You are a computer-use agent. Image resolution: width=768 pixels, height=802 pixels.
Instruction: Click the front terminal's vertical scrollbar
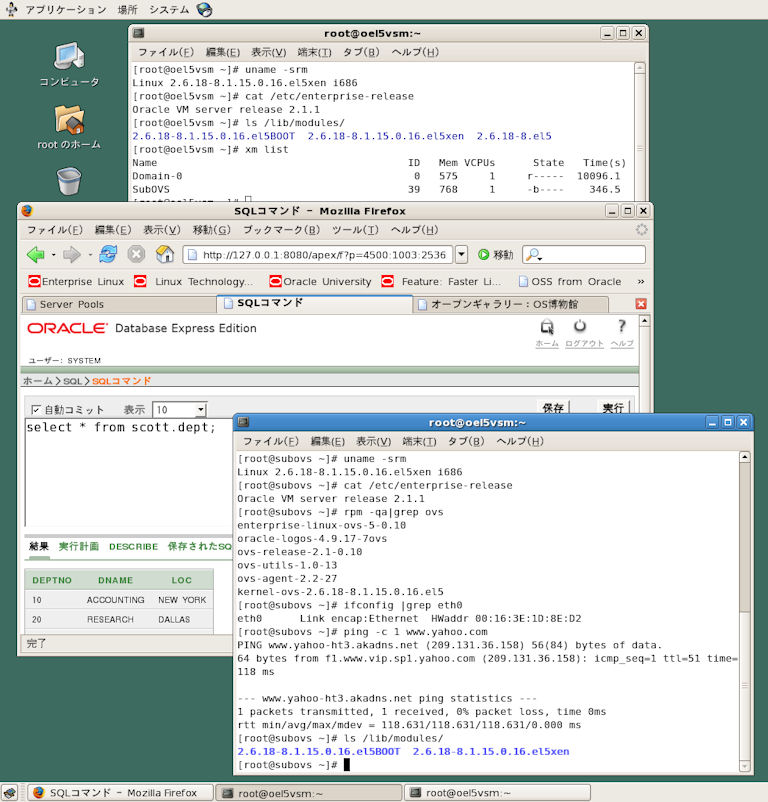[x=745, y=611]
